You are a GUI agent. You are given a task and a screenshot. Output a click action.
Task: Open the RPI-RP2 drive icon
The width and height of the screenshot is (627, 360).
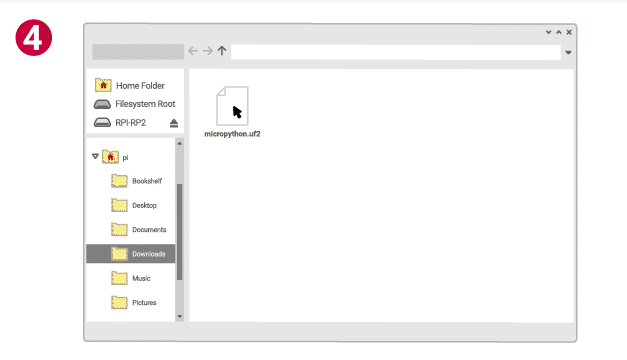[102, 122]
